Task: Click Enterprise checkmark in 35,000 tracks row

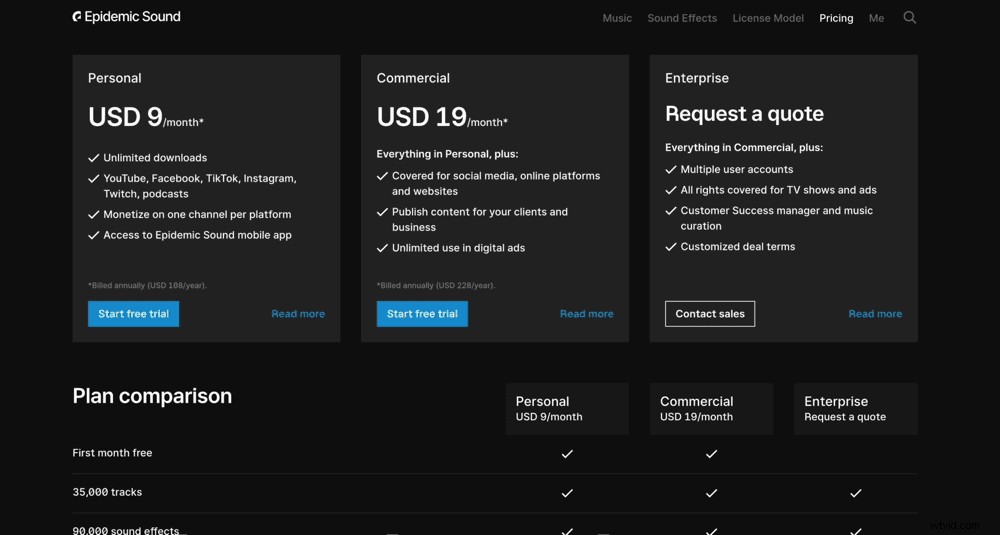Action: 855,493
